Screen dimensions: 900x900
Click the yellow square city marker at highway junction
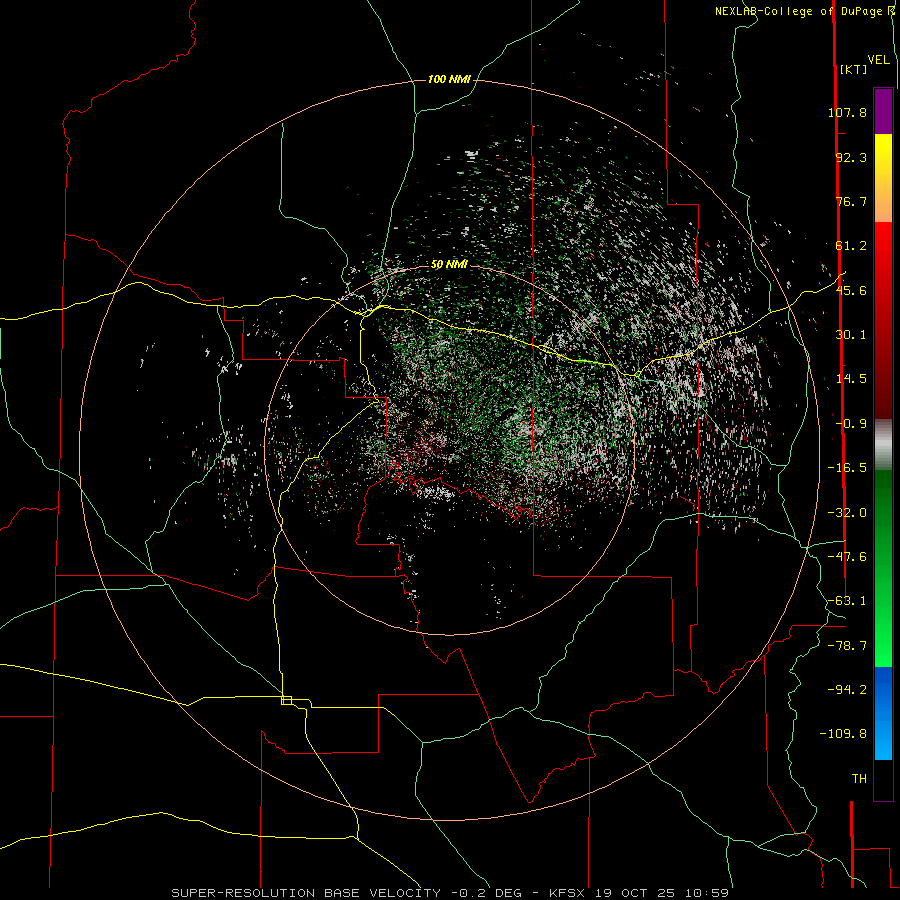click(286, 700)
